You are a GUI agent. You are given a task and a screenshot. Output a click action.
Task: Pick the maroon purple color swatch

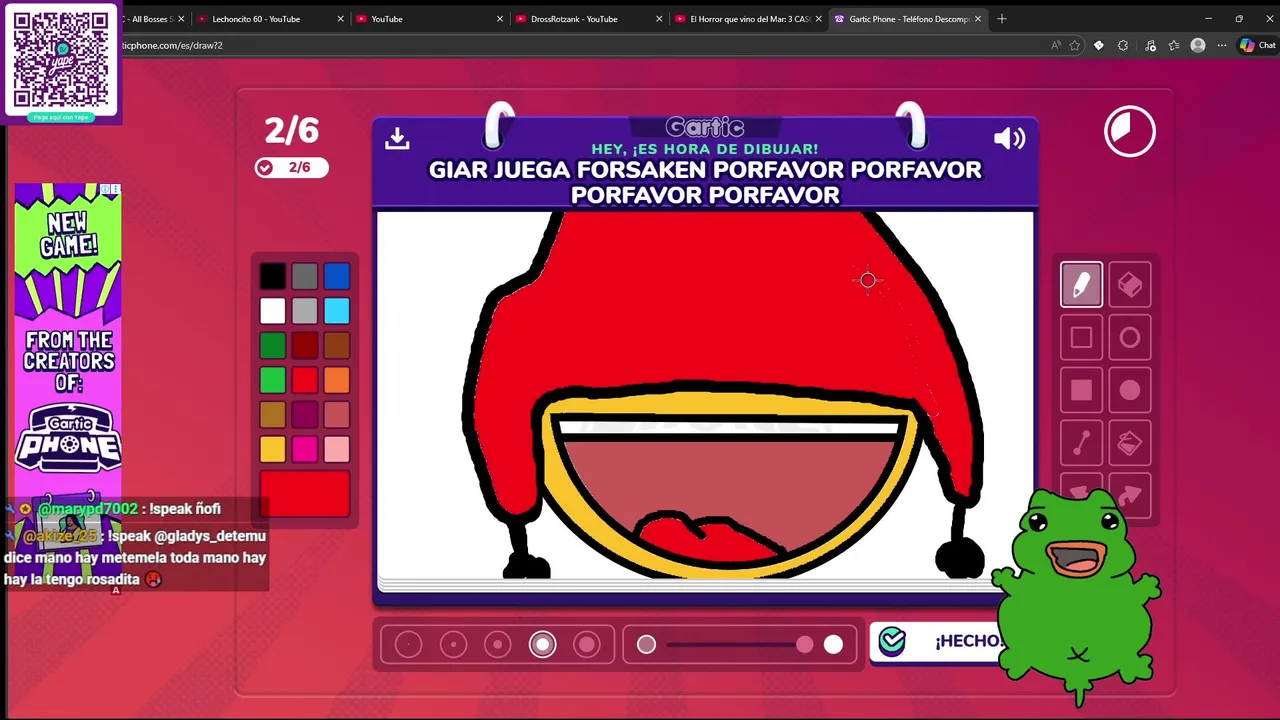pyautogui.click(x=305, y=415)
